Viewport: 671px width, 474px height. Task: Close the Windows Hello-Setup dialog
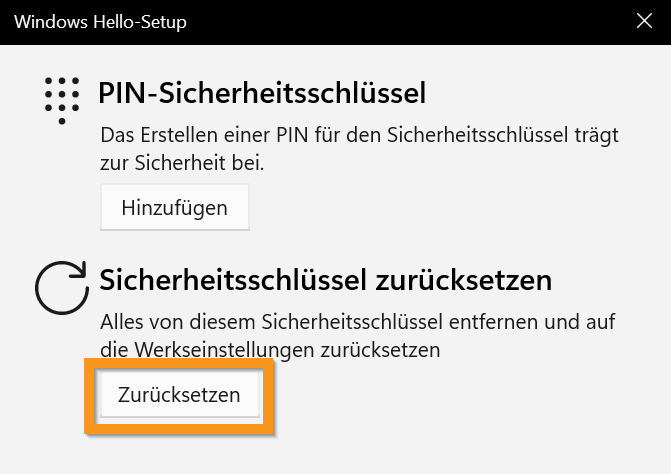coord(645,20)
